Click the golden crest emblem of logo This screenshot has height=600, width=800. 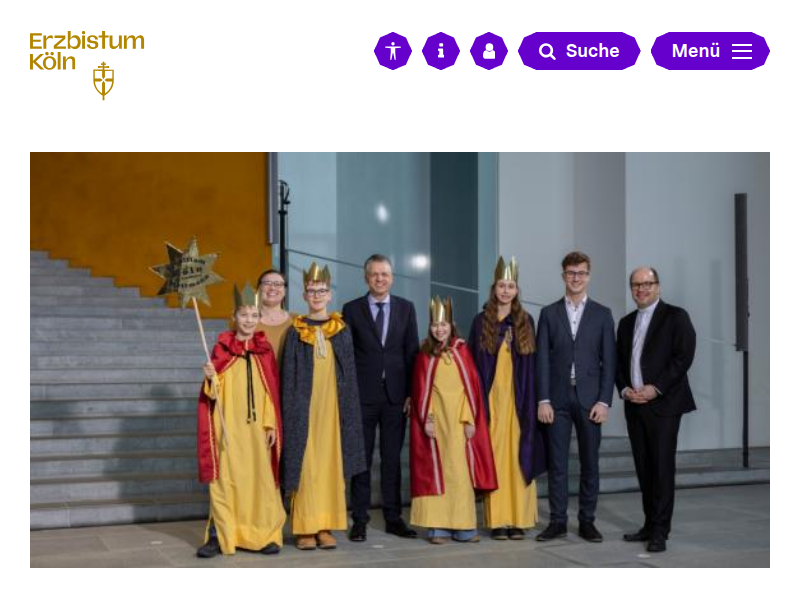click(104, 81)
